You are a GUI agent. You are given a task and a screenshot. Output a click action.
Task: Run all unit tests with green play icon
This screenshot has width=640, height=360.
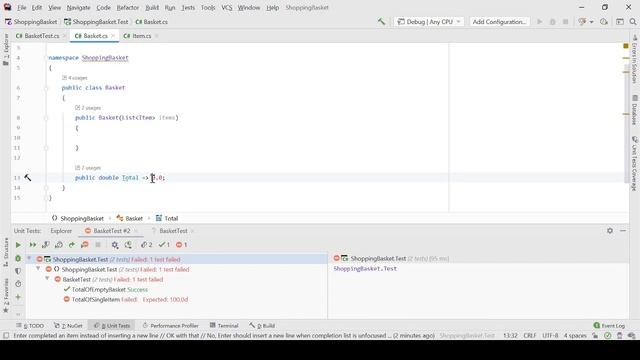point(18,245)
